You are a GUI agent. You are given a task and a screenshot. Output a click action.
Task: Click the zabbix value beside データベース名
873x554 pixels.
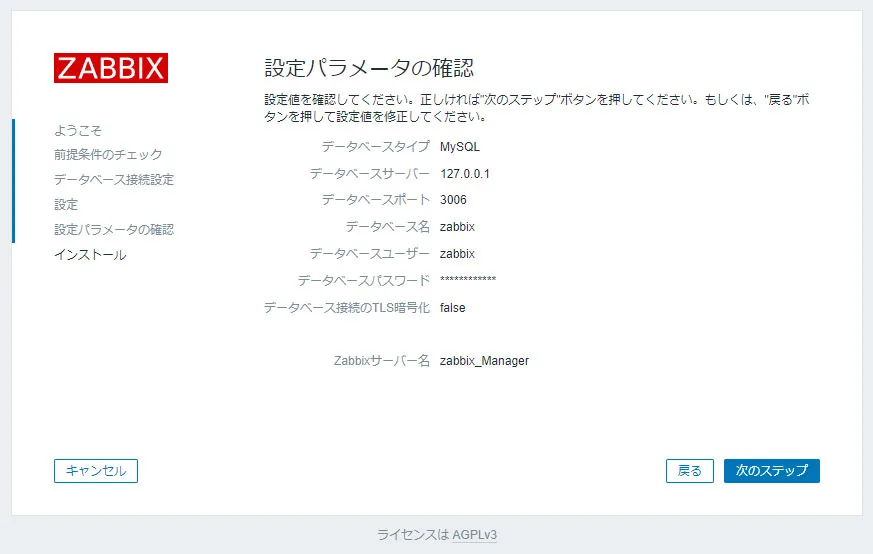457,227
